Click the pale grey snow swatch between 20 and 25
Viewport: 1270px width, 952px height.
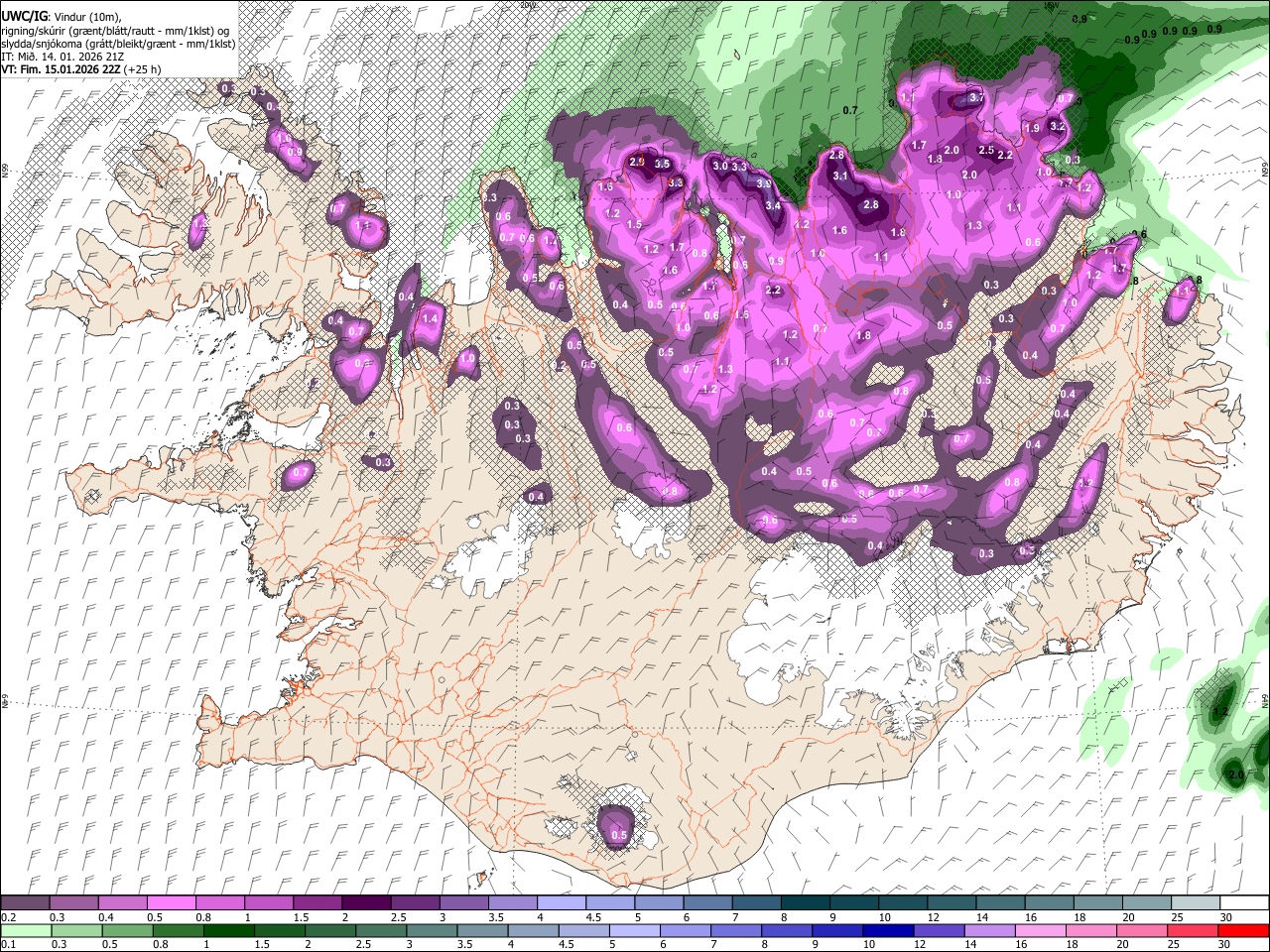pyautogui.click(x=1147, y=903)
